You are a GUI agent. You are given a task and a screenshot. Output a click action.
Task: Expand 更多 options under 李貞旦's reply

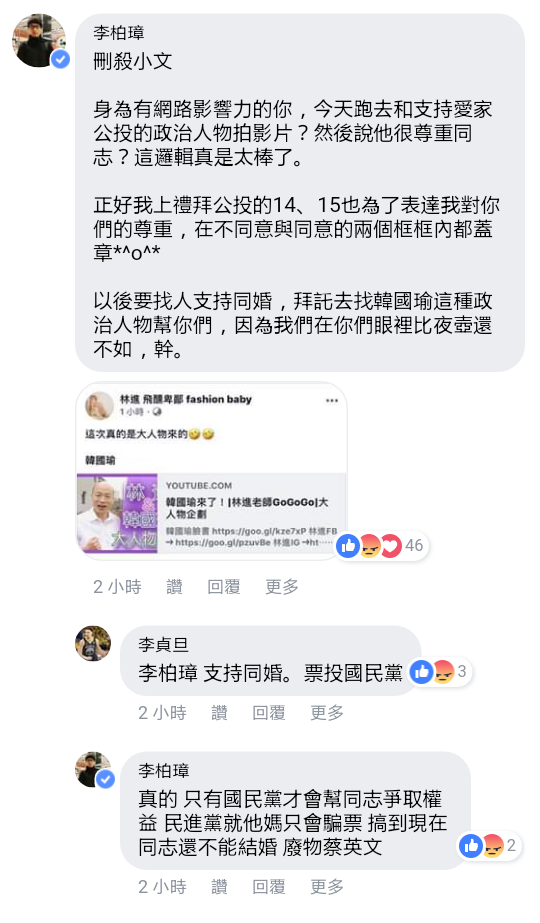click(327, 713)
